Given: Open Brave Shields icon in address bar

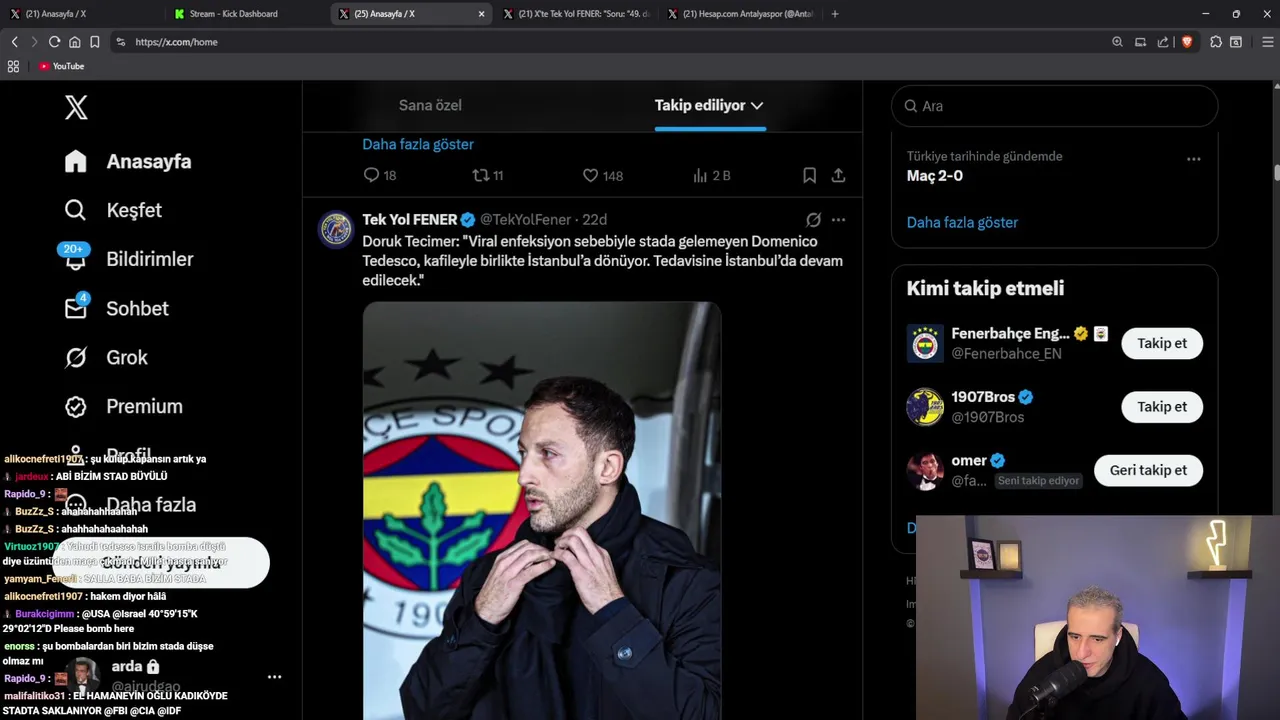Looking at the screenshot, I should click(1187, 42).
